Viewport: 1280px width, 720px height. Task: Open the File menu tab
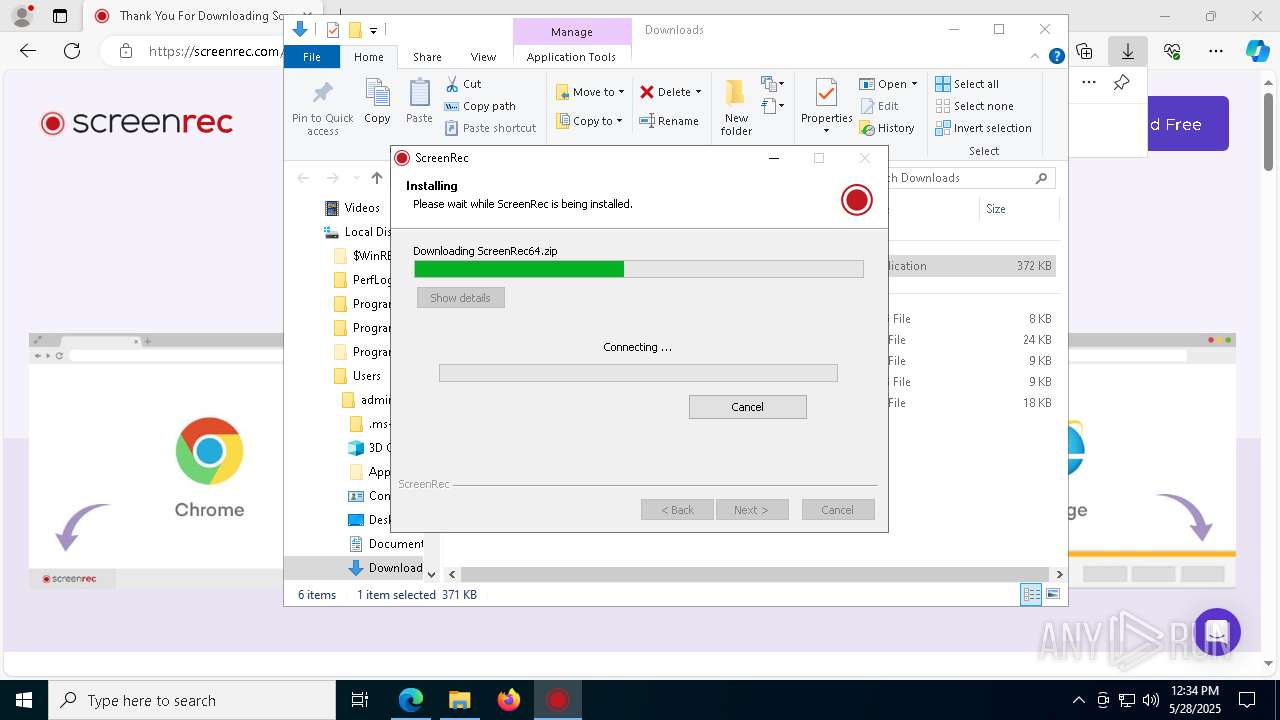(x=312, y=57)
